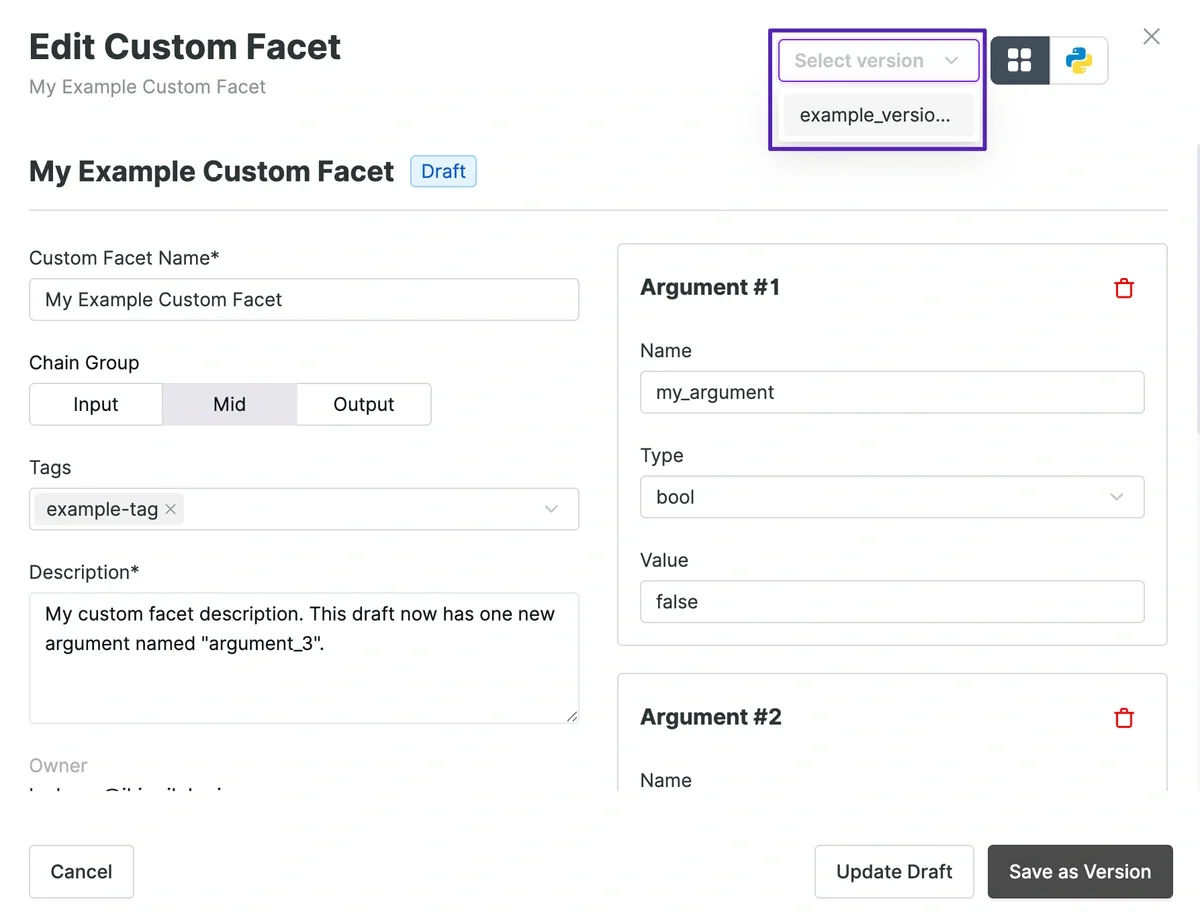
Task: Click the Owner label
Action: [58, 766]
